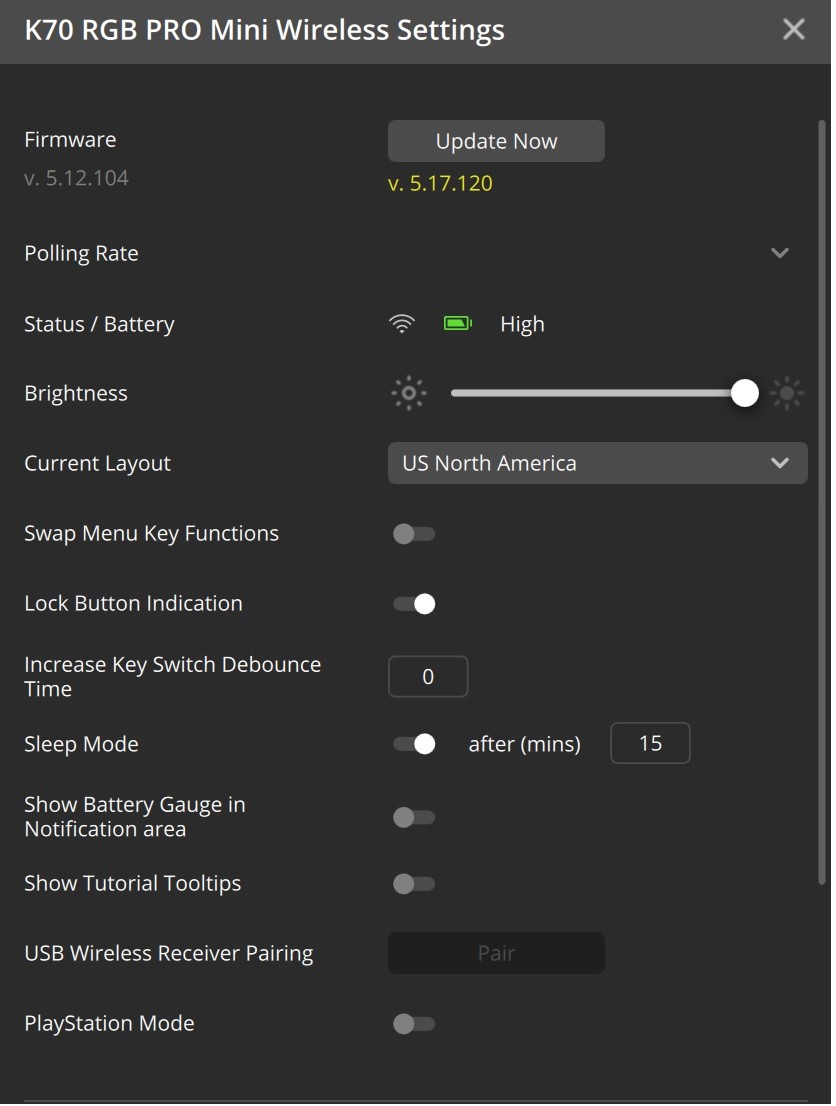Click the sleep minutes input showing 15

650,743
